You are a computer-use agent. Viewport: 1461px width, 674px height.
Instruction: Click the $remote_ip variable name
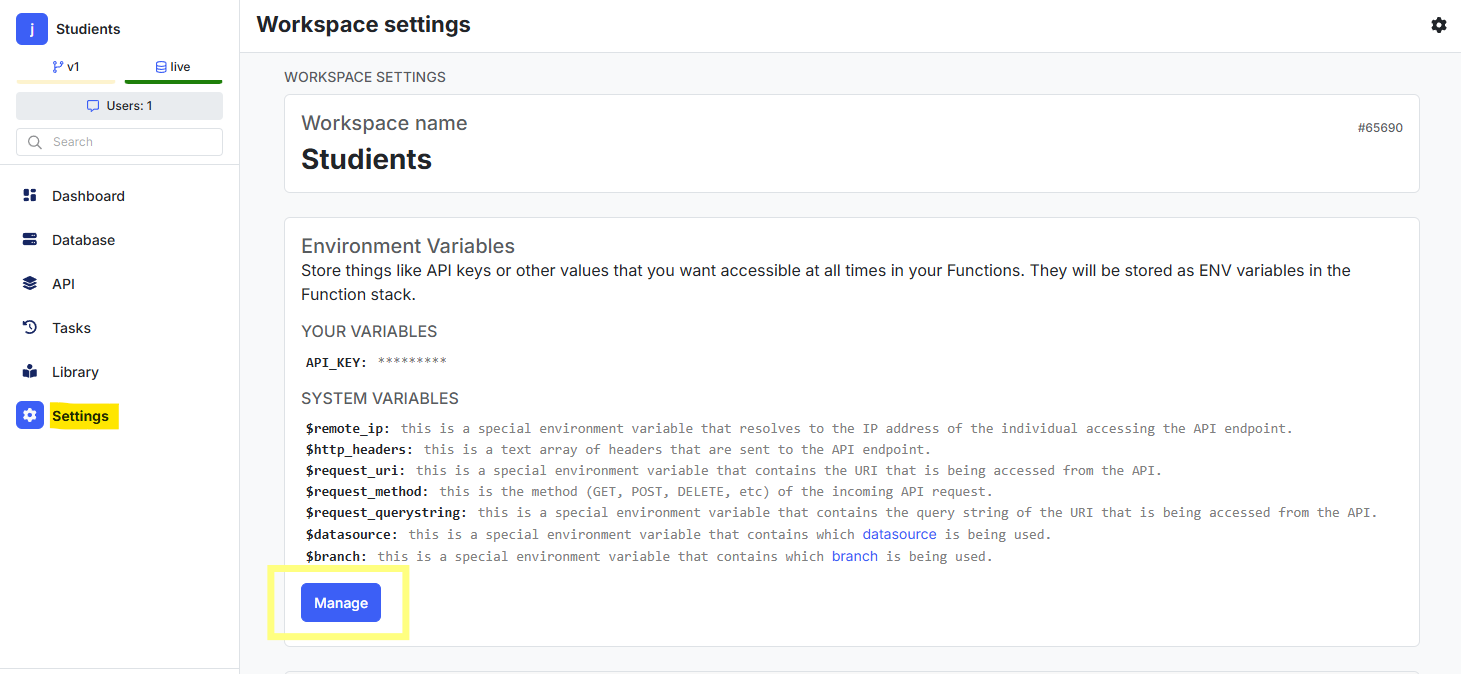click(345, 428)
